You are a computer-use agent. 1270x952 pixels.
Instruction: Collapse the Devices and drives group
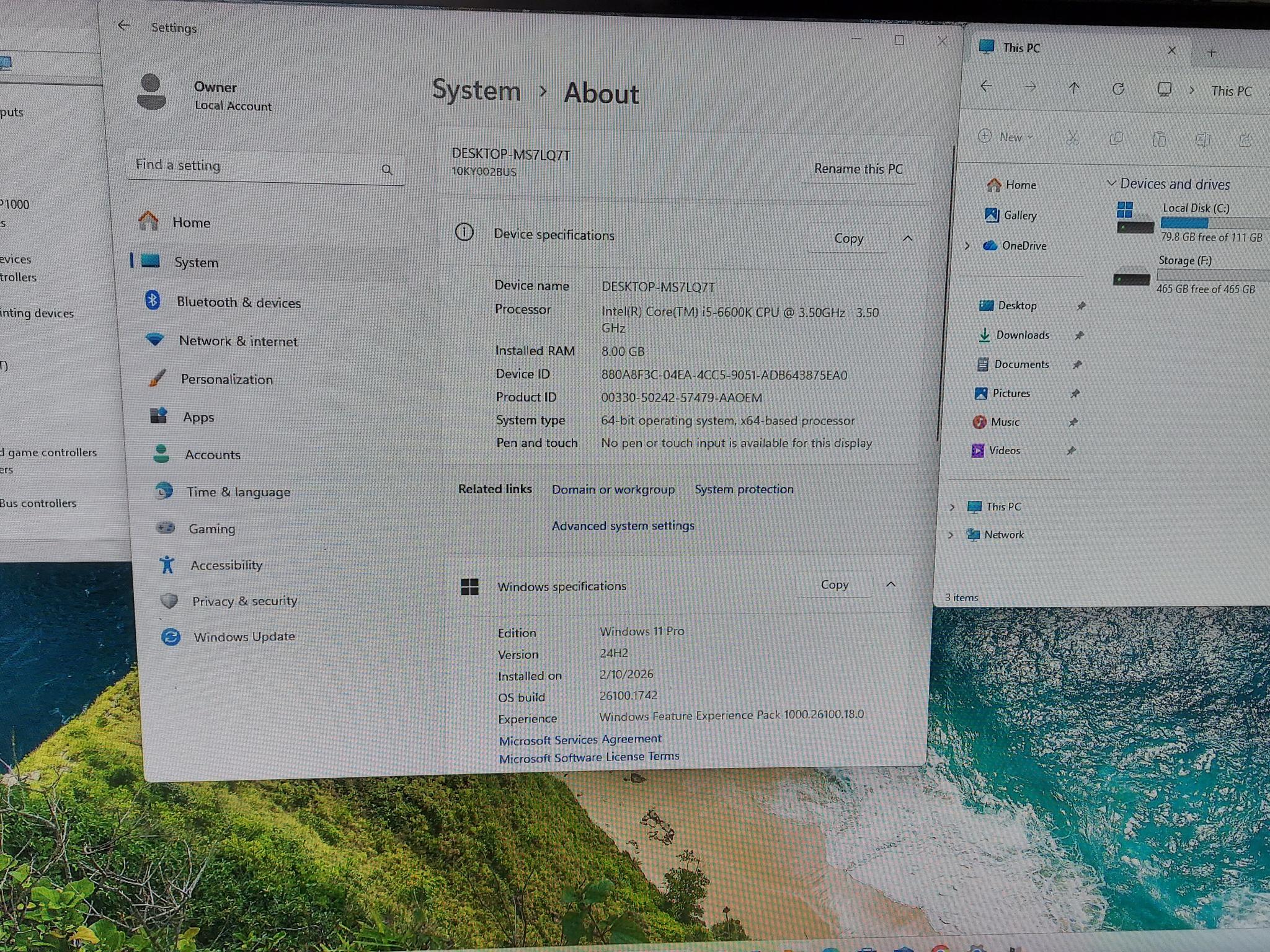(1111, 183)
